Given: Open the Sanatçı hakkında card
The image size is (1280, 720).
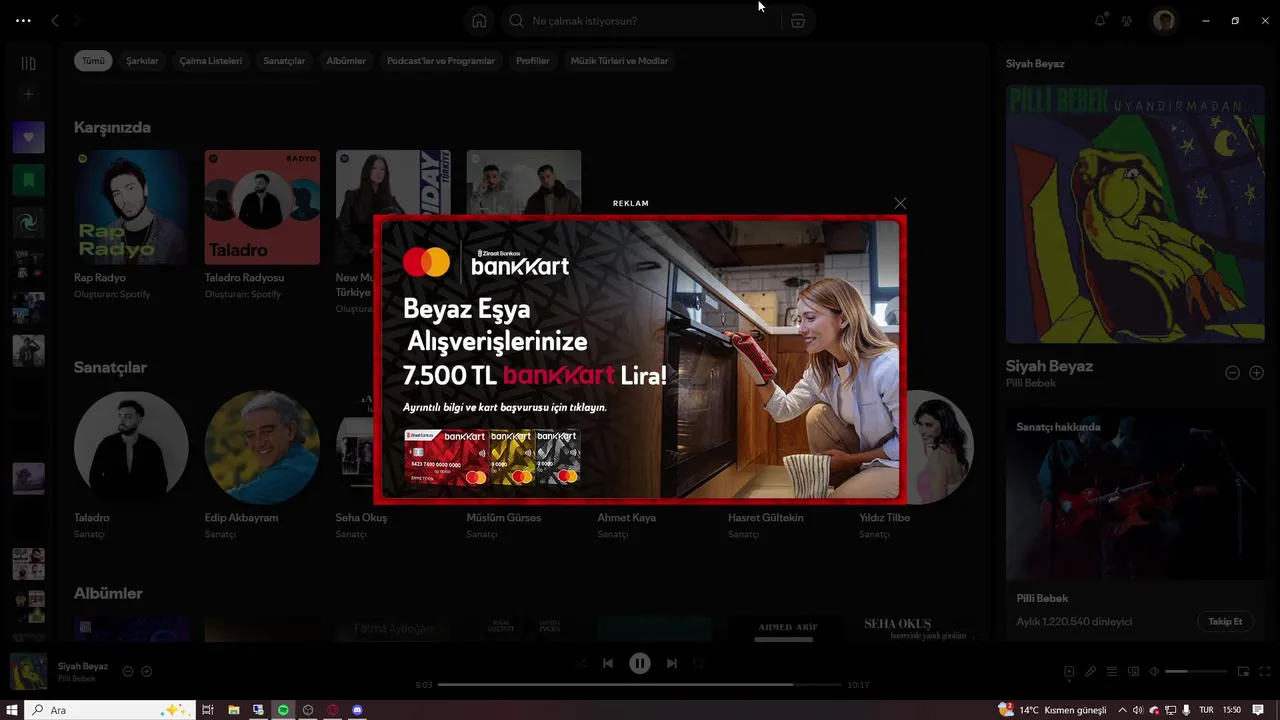Looking at the screenshot, I should [x=1135, y=525].
